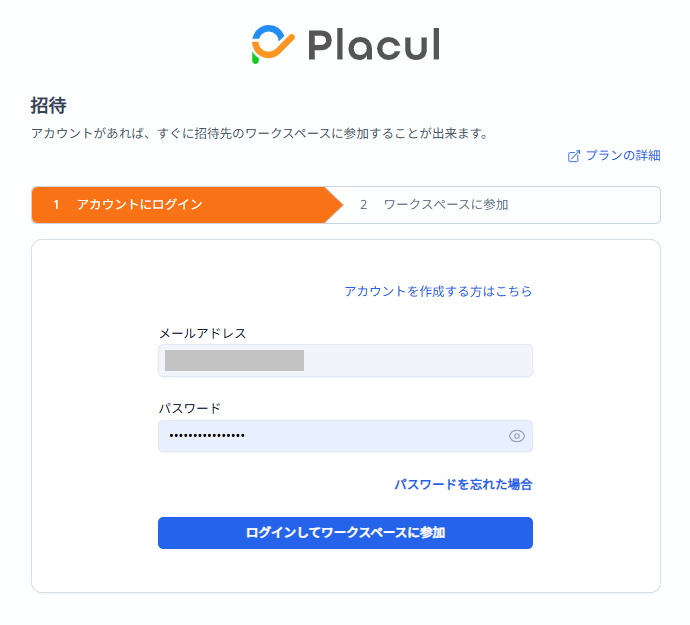This screenshot has height=625, width=690.
Task: Select the ワークスペースに参加 step
Action: [x=446, y=205]
